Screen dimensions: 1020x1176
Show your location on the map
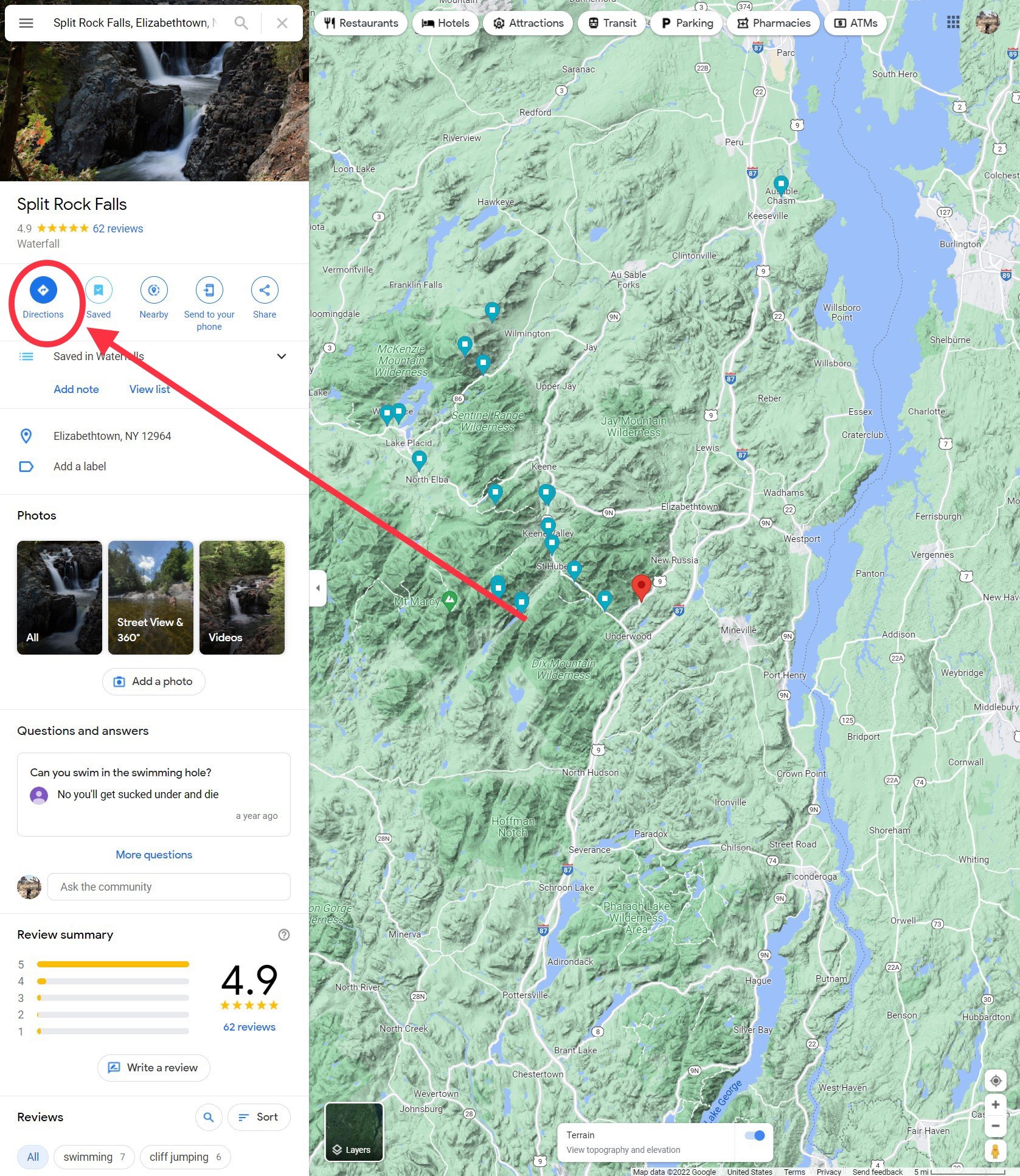(996, 1080)
